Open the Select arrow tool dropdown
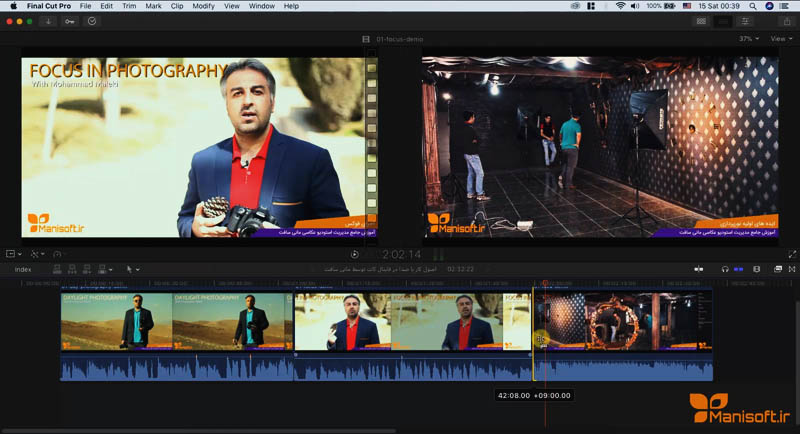This screenshot has height=434, width=800. 133,269
